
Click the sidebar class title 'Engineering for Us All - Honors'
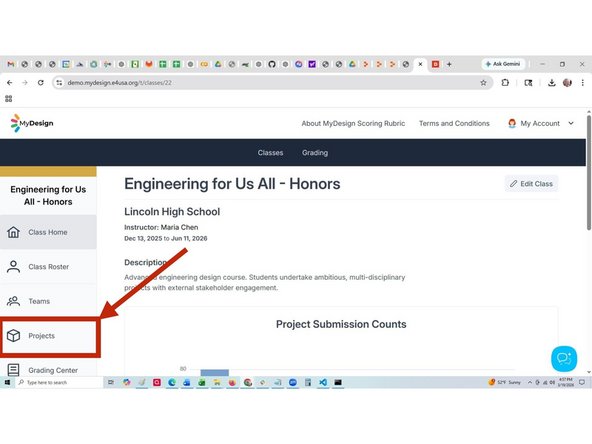pyautogui.click(x=48, y=196)
